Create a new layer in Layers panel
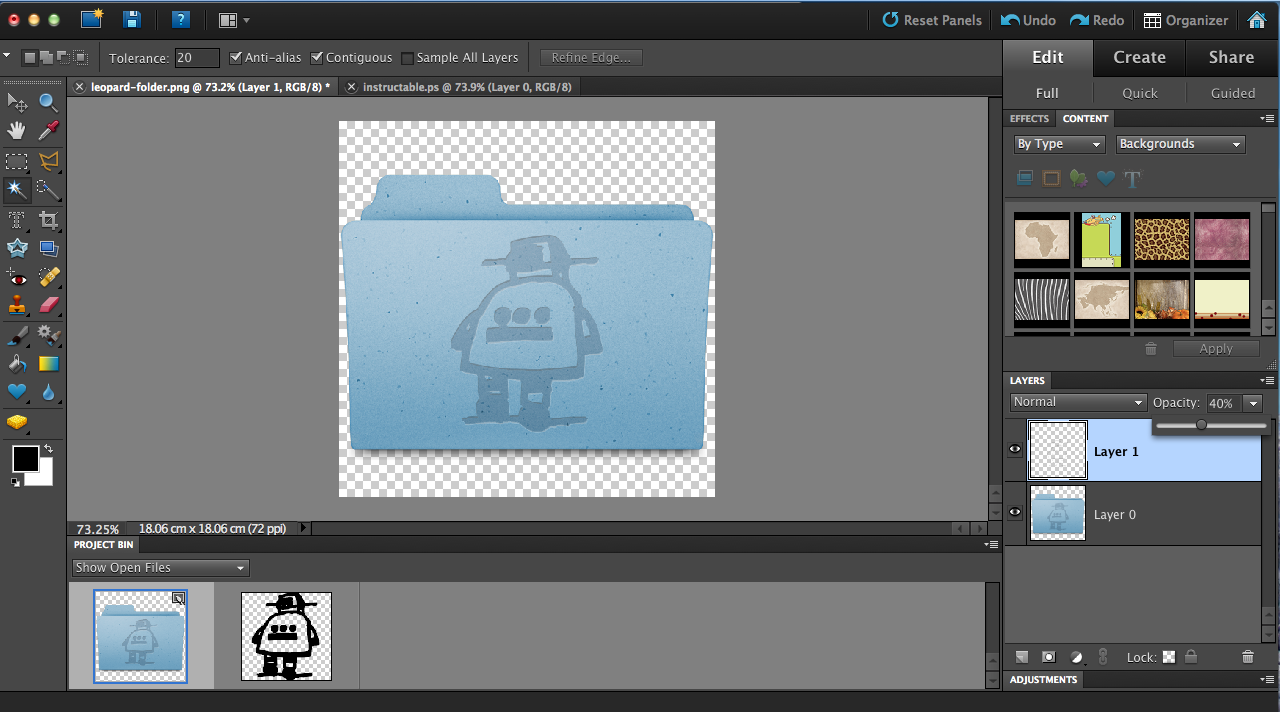The height and width of the screenshot is (712, 1280). click(1022, 657)
